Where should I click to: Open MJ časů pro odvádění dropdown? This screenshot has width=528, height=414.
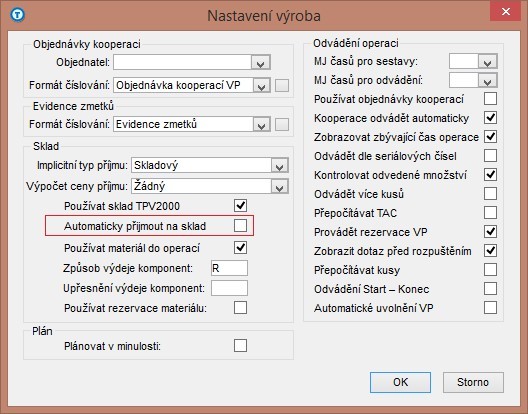pyautogui.click(x=488, y=81)
